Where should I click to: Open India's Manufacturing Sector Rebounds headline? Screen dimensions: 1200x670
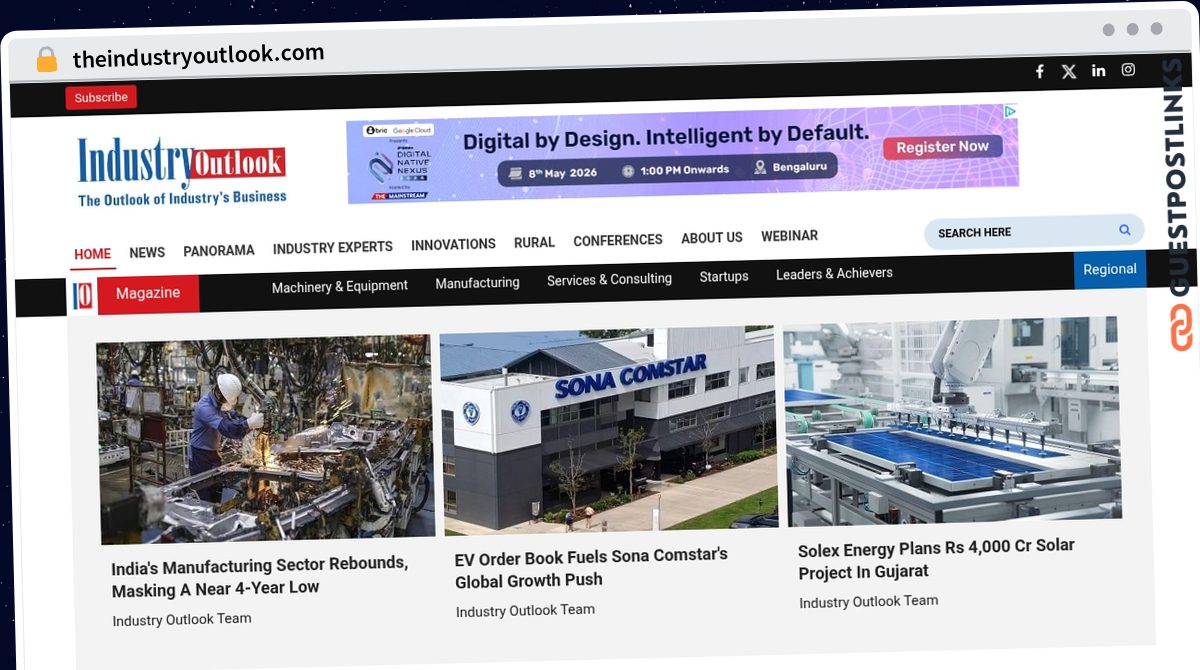[x=260, y=576]
